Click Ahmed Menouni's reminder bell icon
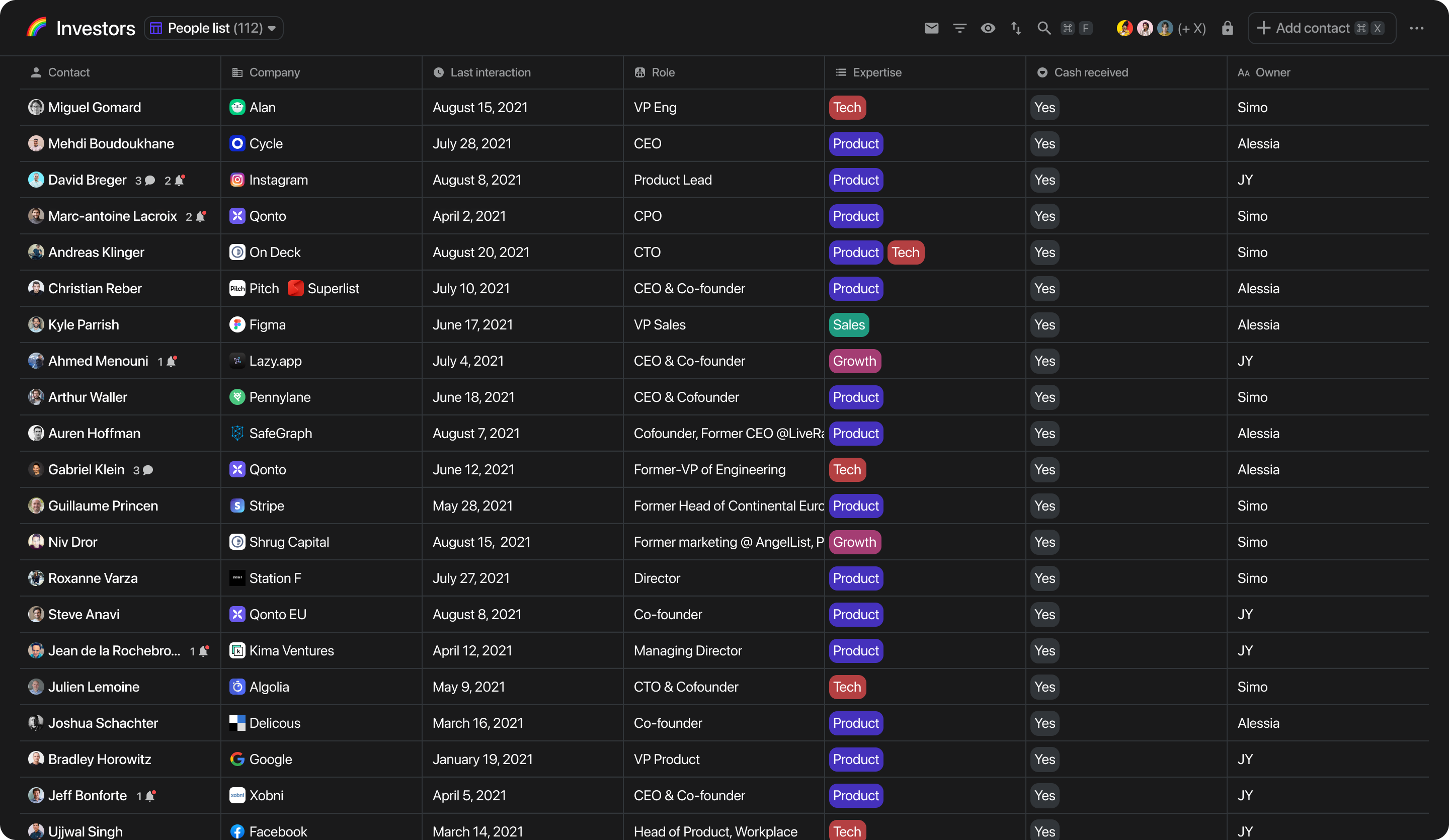 click(172, 362)
